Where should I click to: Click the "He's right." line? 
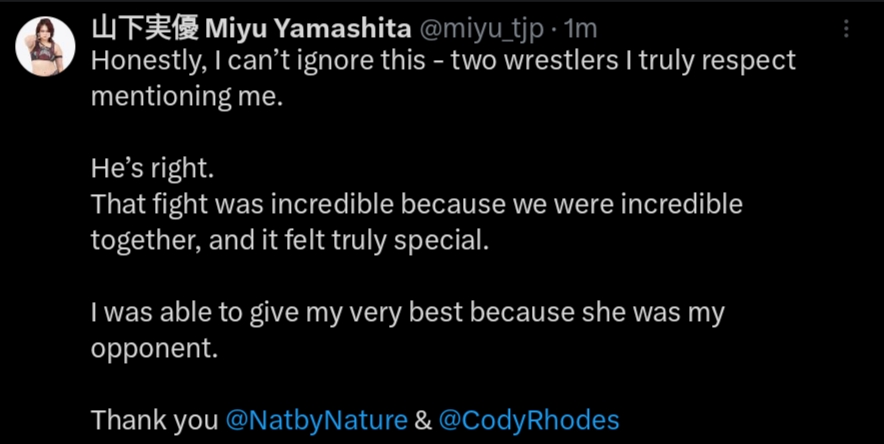(x=147, y=169)
